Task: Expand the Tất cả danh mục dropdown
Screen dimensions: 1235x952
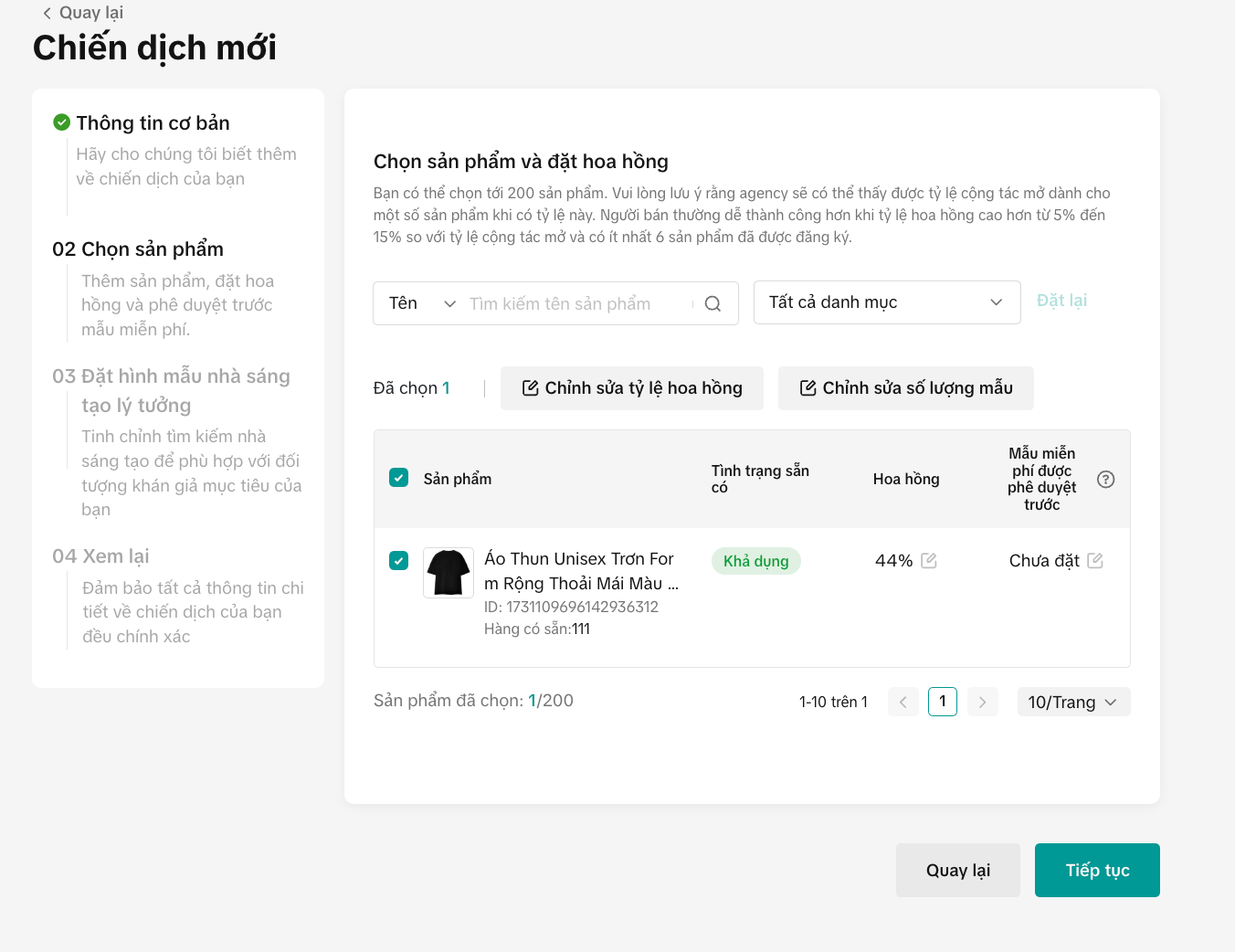Action: click(886, 302)
